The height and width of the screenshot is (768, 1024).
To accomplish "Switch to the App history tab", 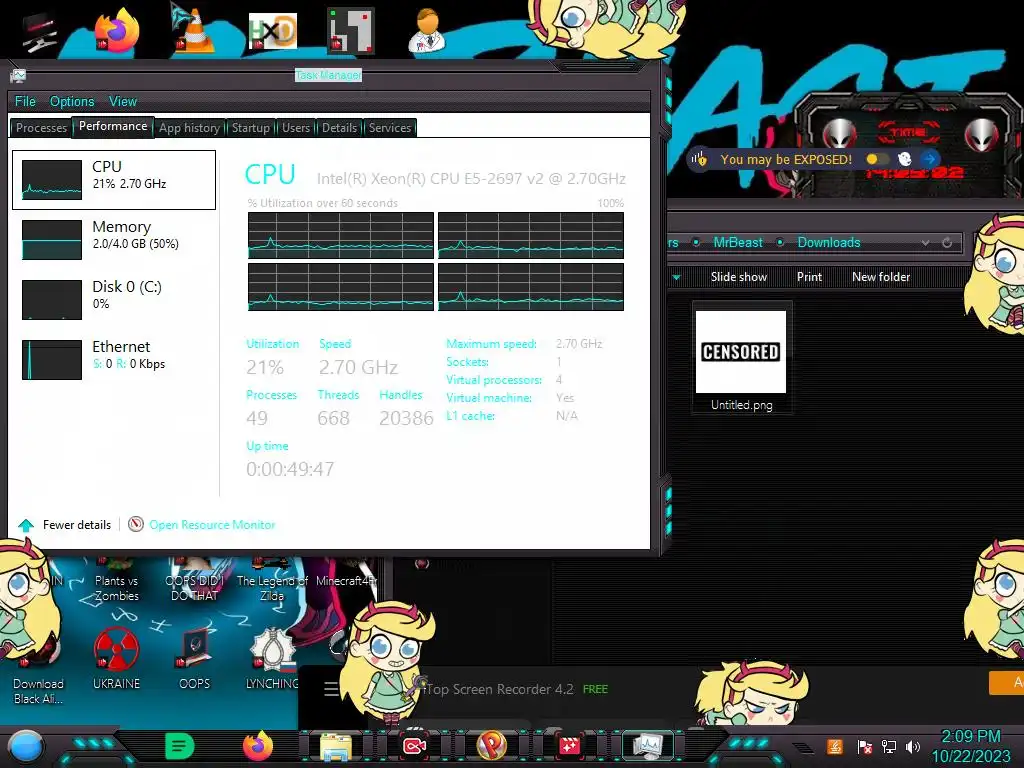I will (x=189, y=128).
